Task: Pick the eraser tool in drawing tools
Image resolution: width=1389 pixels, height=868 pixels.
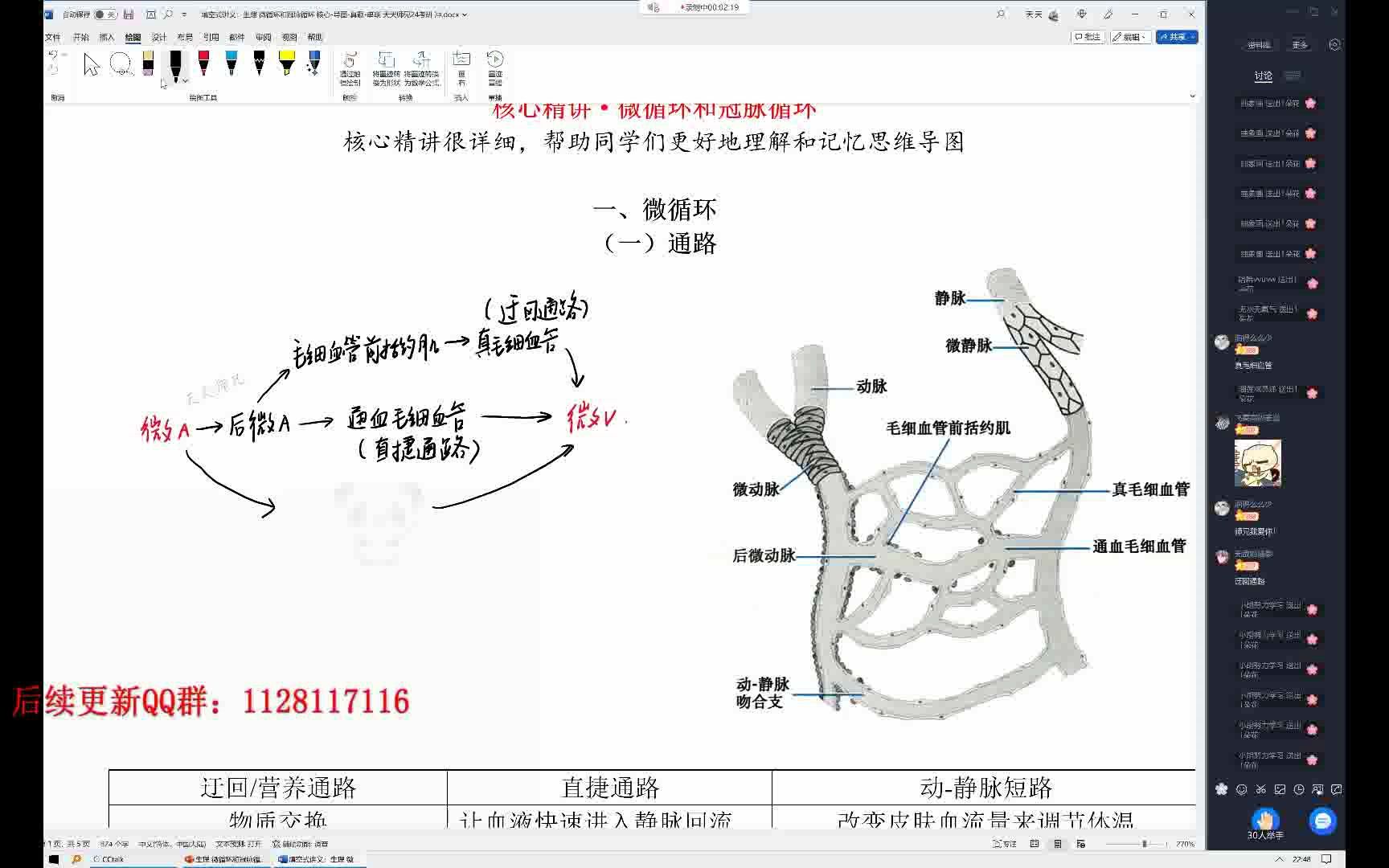Action: [148, 64]
